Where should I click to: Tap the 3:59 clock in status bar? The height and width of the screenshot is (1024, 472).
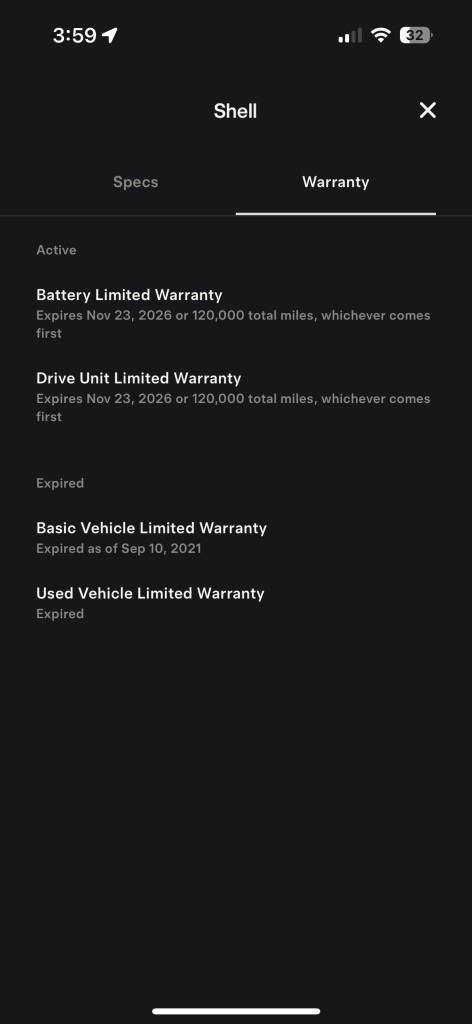pyautogui.click(x=74, y=35)
